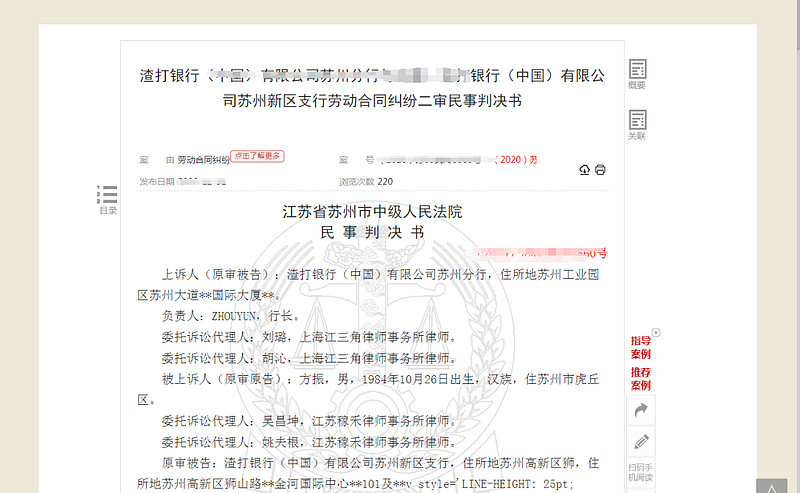Click the pencil annotate icon
800x493 pixels.
point(641,441)
